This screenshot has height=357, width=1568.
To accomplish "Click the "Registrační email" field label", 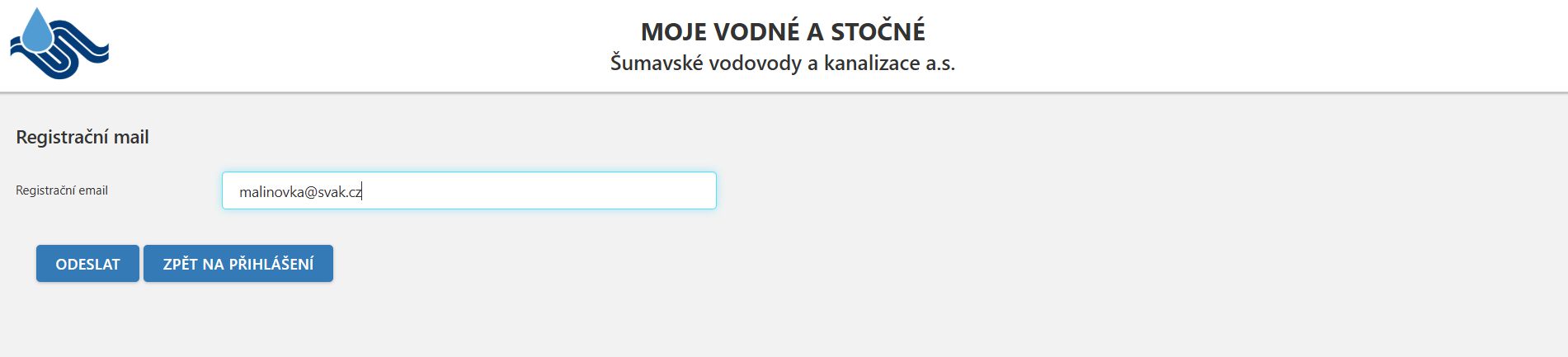I will click(x=62, y=190).
